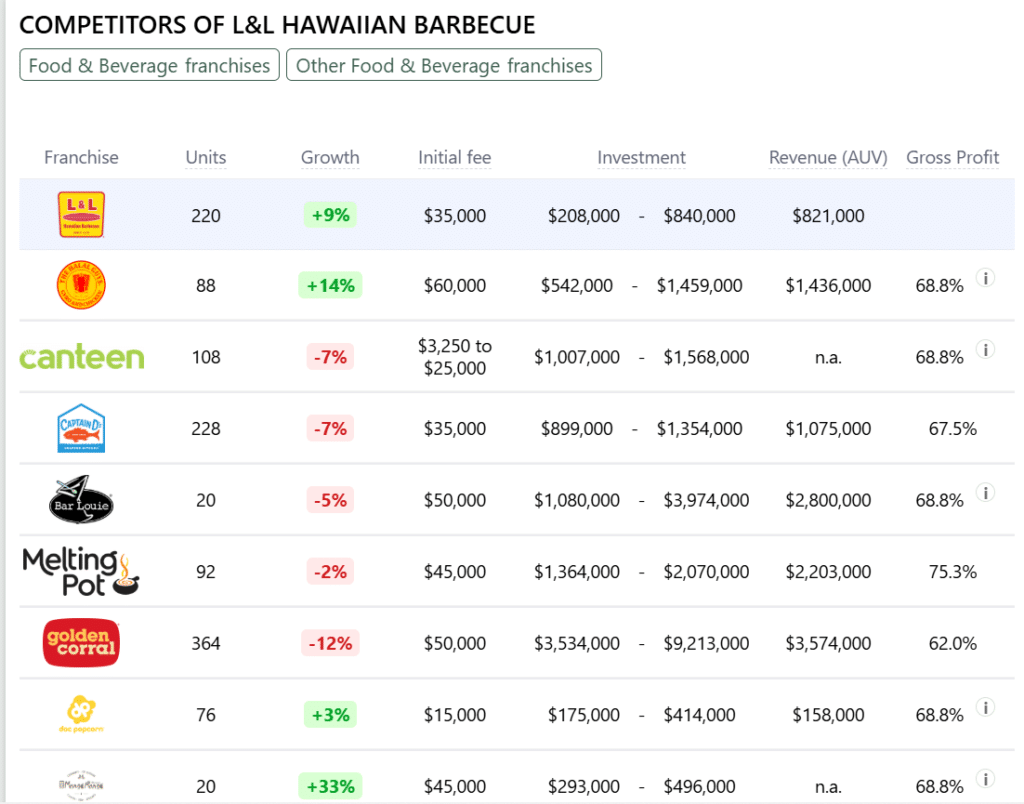Open the Halal Guys franchise logo
The image size is (1024, 804).
tap(81, 285)
